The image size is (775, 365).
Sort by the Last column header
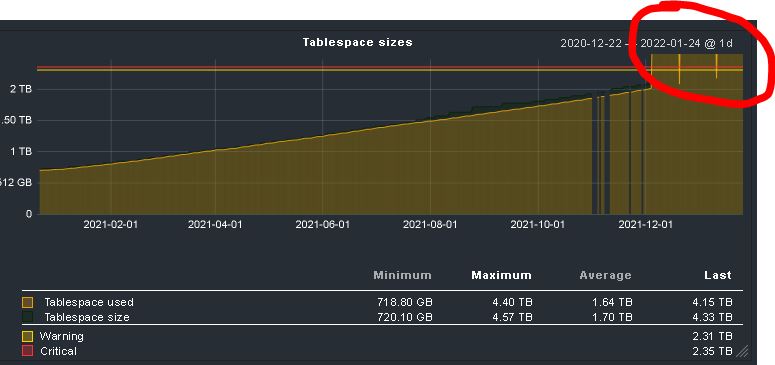click(718, 275)
